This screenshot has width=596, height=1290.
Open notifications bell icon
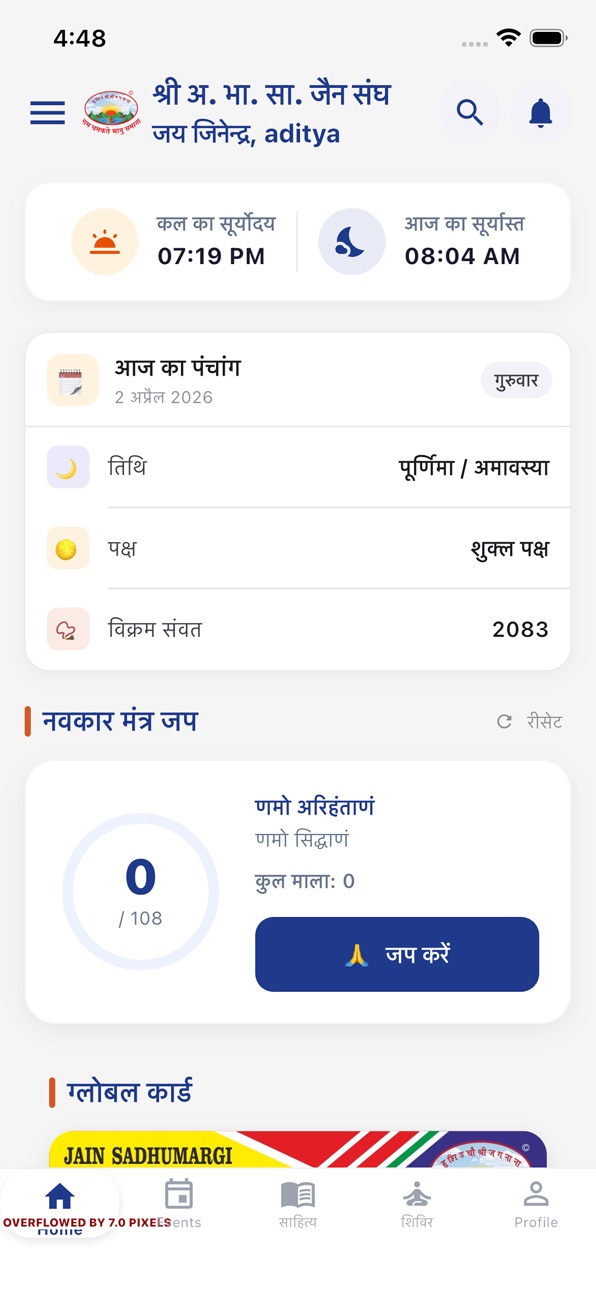(x=541, y=113)
